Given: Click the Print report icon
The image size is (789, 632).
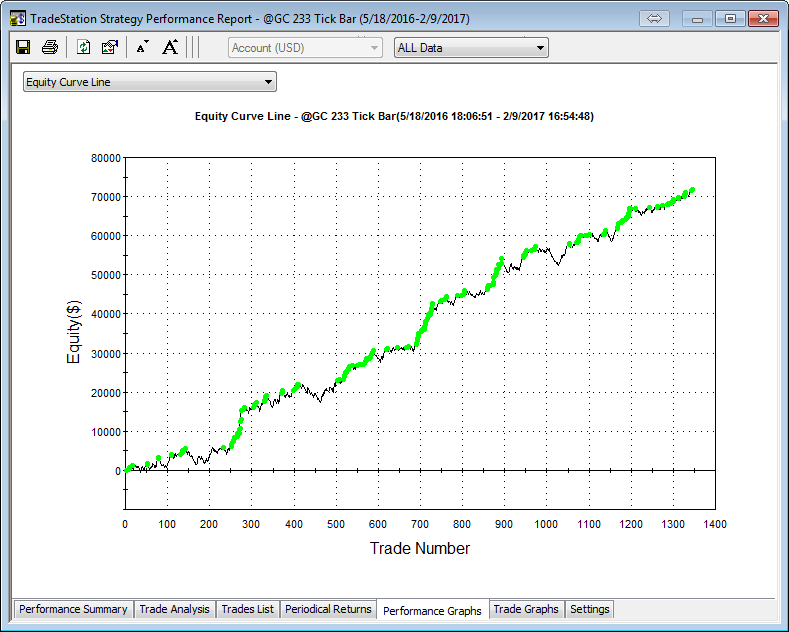Looking at the screenshot, I should (49, 47).
